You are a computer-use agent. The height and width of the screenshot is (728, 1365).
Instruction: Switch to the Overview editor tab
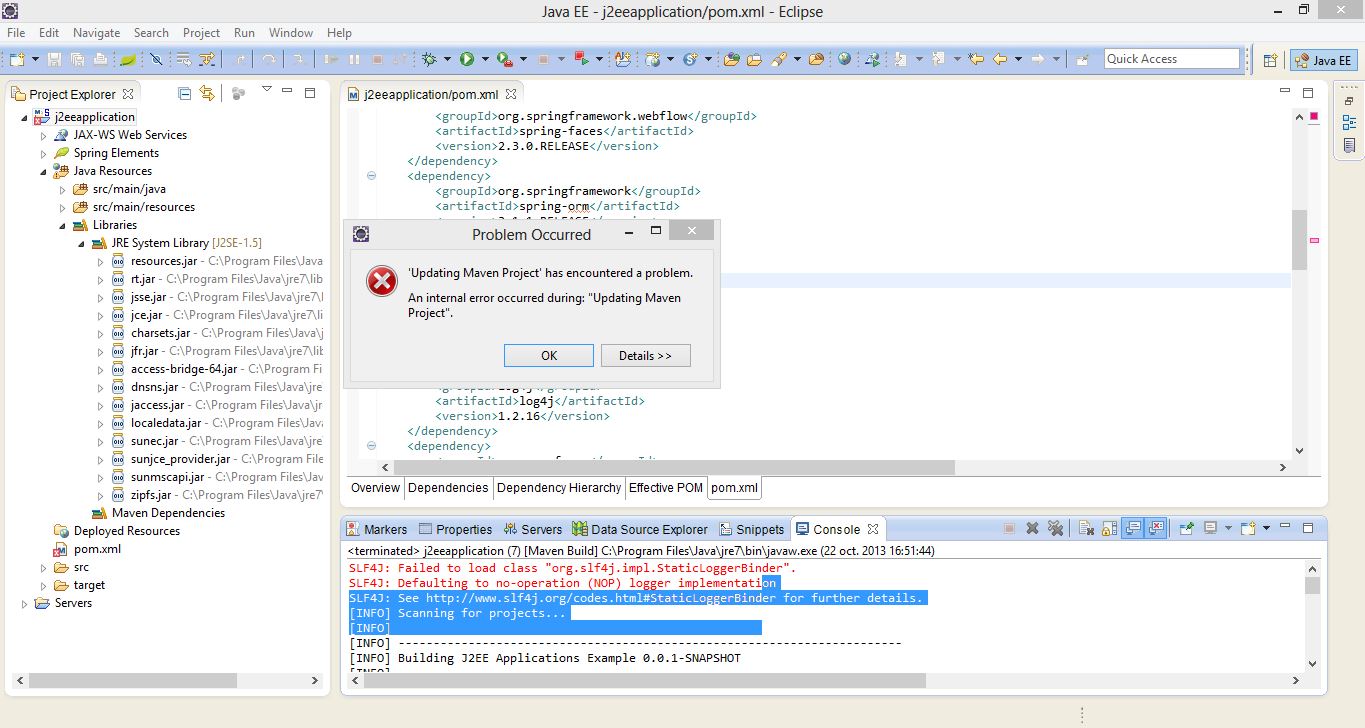(x=375, y=488)
